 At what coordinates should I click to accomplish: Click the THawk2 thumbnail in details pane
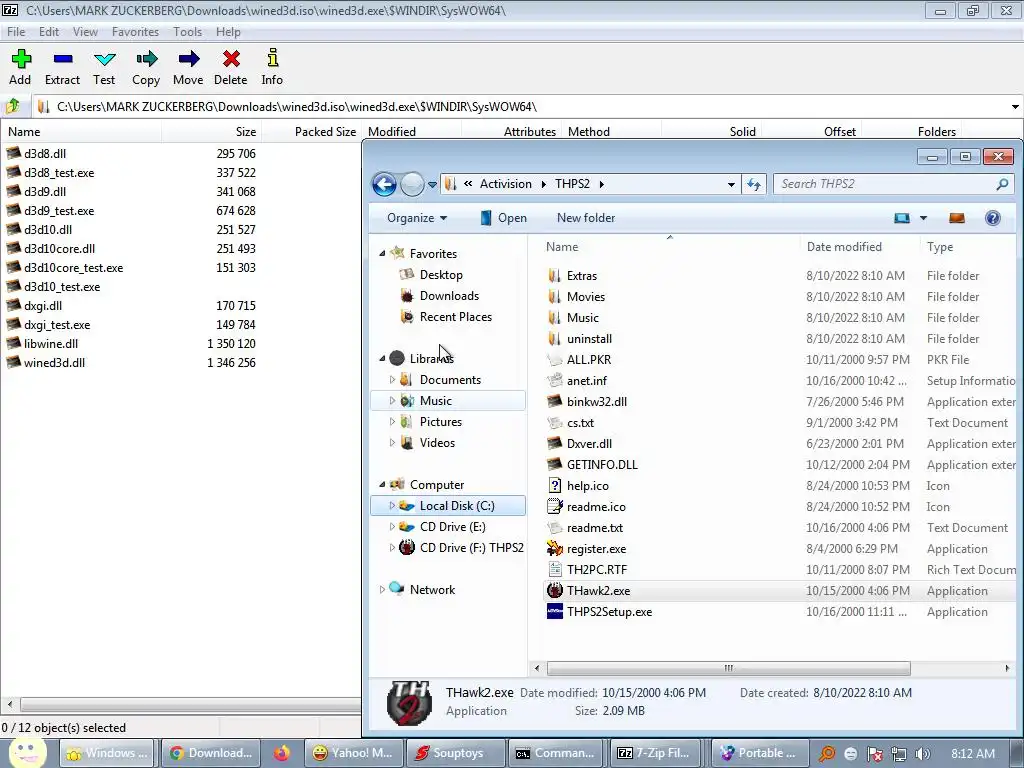point(409,703)
